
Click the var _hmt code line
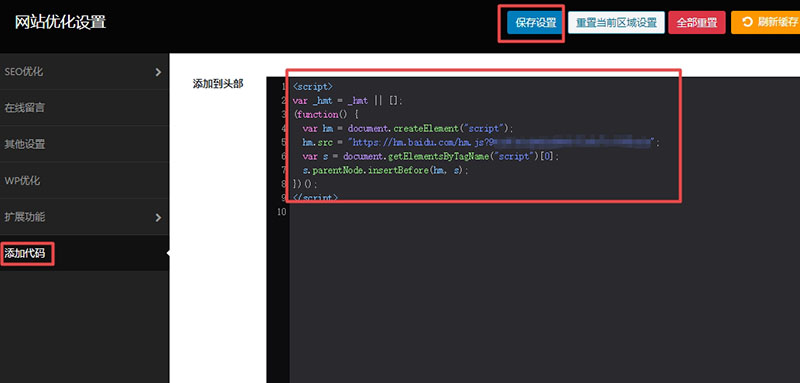tap(348, 100)
